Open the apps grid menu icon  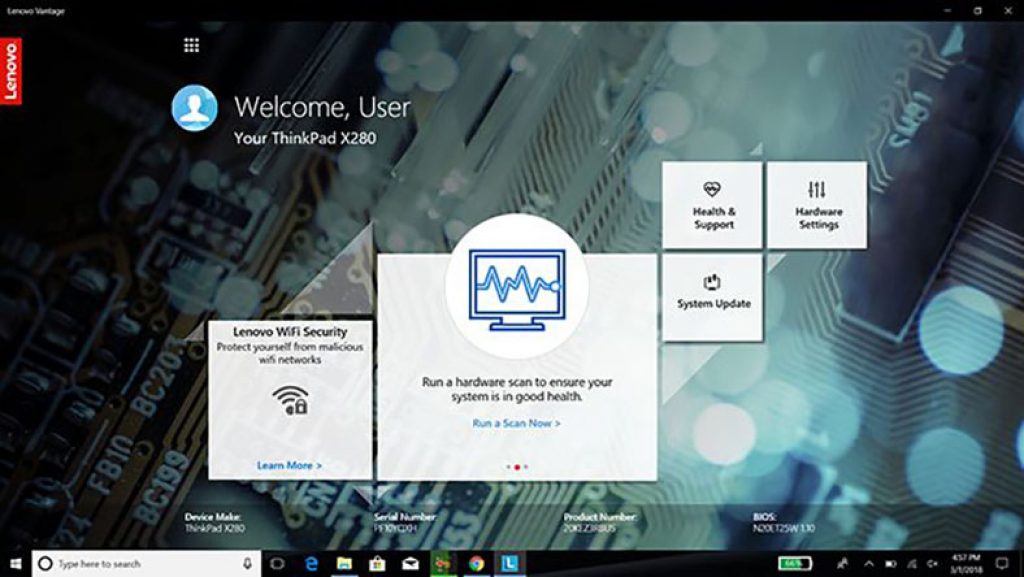[191, 45]
